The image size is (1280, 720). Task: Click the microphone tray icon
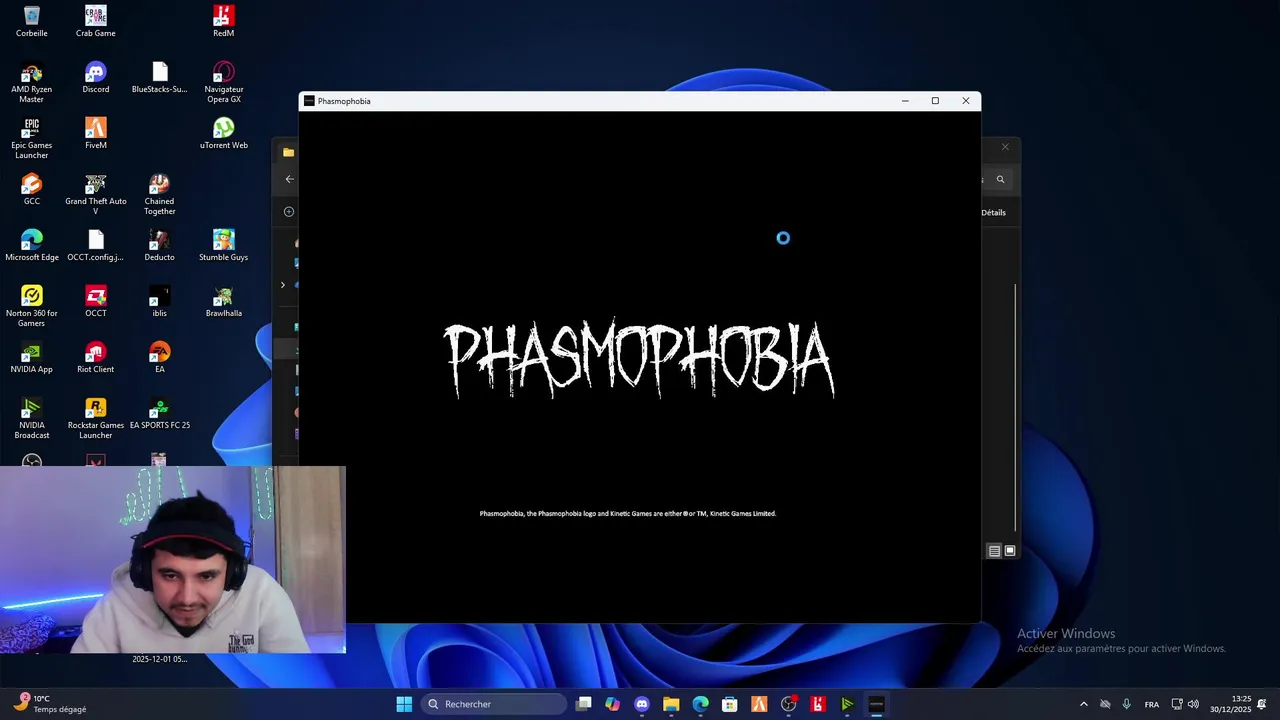1126,704
